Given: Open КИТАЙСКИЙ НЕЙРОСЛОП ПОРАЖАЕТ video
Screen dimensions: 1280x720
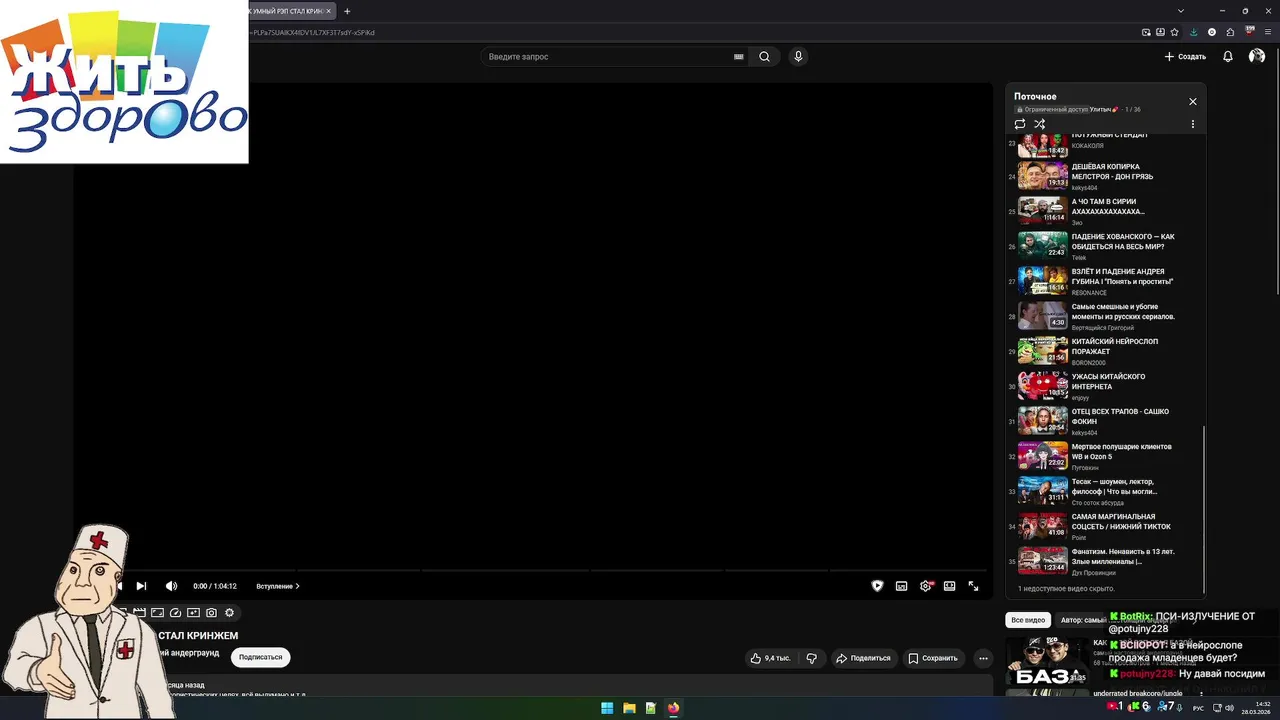Looking at the screenshot, I should pos(1105,351).
